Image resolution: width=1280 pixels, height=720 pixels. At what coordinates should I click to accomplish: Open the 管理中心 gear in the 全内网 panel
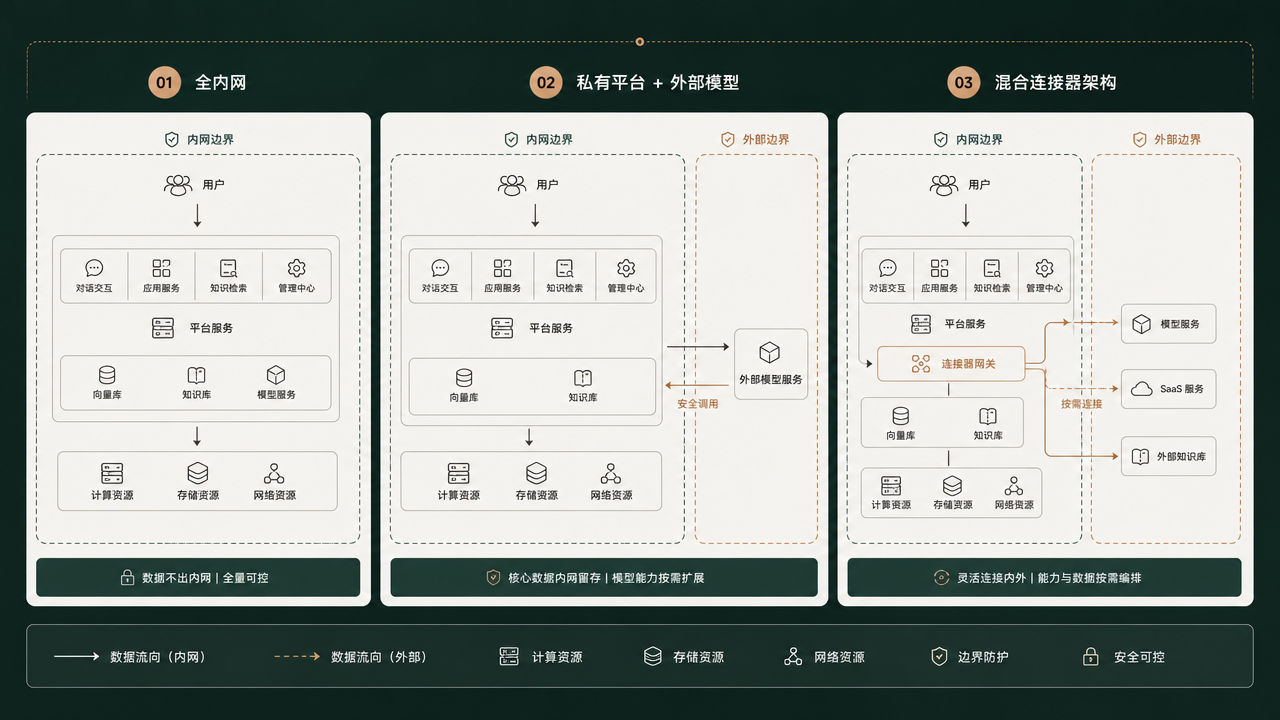[296, 268]
